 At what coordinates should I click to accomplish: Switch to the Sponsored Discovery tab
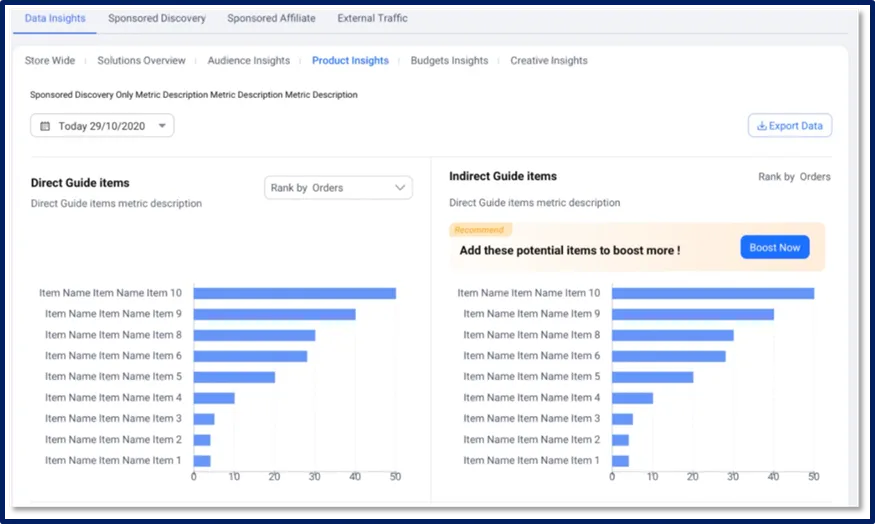(157, 18)
